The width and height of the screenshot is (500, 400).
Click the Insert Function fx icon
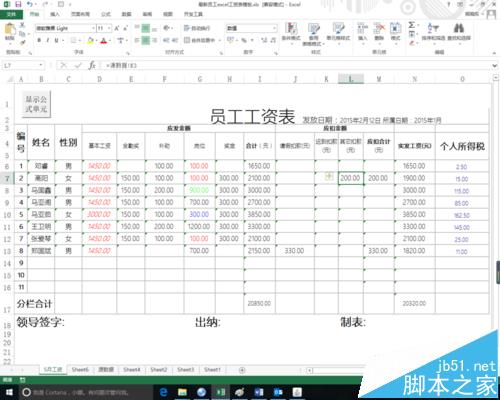click(x=92, y=65)
